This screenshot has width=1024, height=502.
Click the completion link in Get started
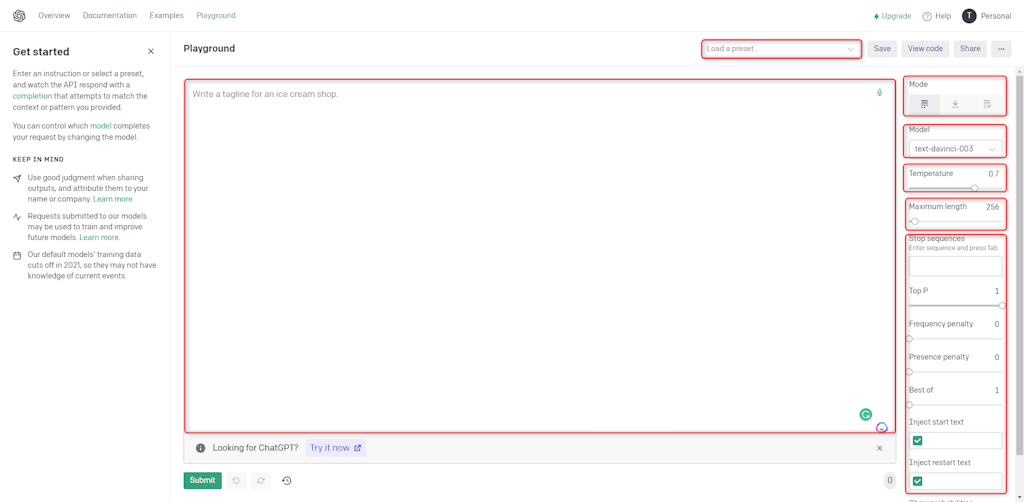tap(33, 96)
